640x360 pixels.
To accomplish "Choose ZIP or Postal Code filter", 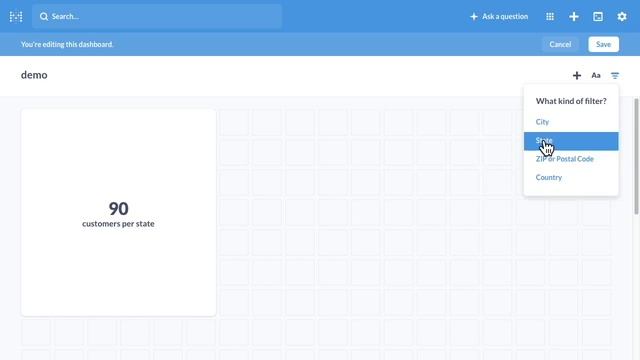I will click(x=571, y=159).
